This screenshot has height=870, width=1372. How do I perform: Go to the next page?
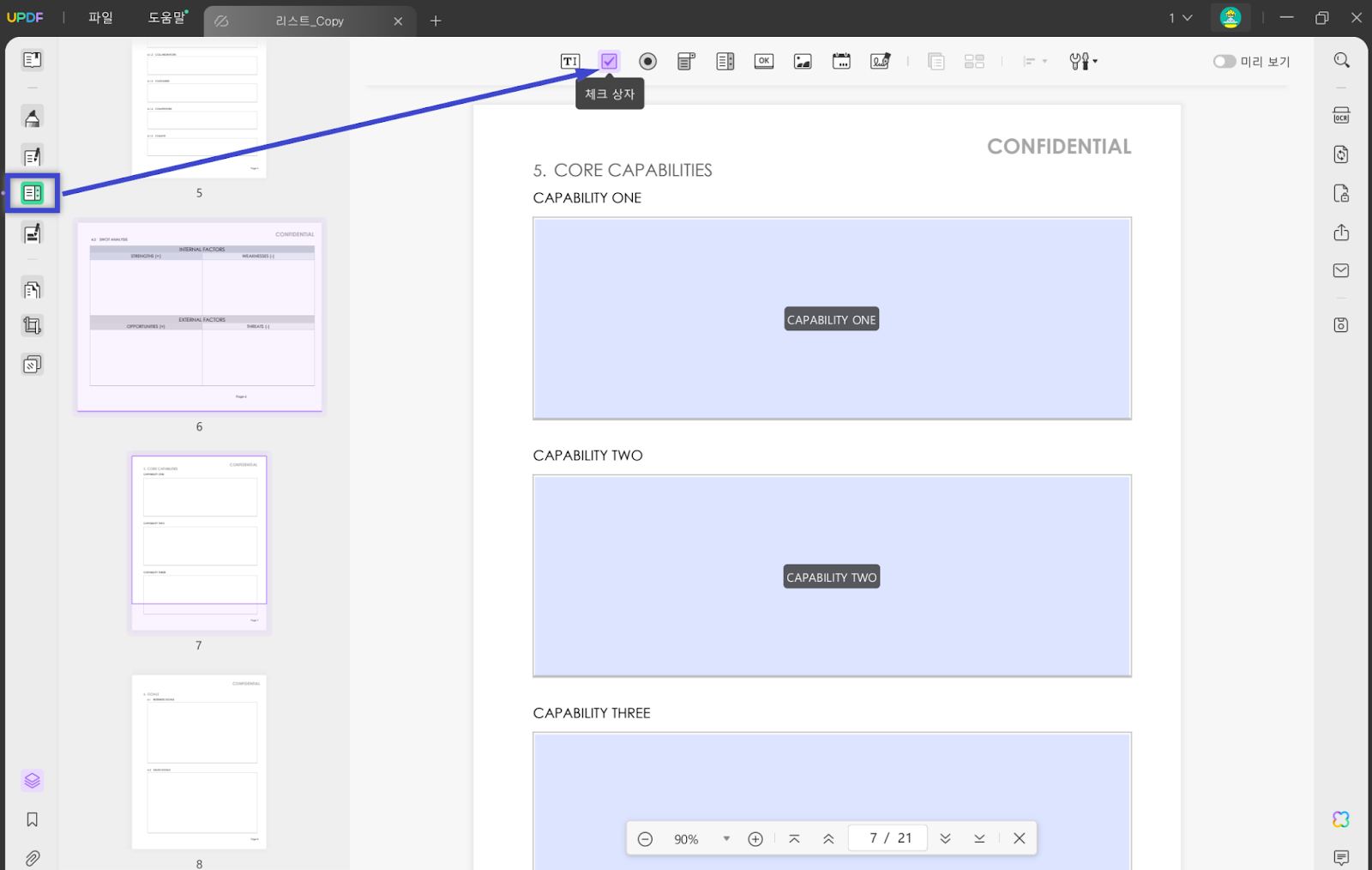pyautogui.click(x=945, y=839)
